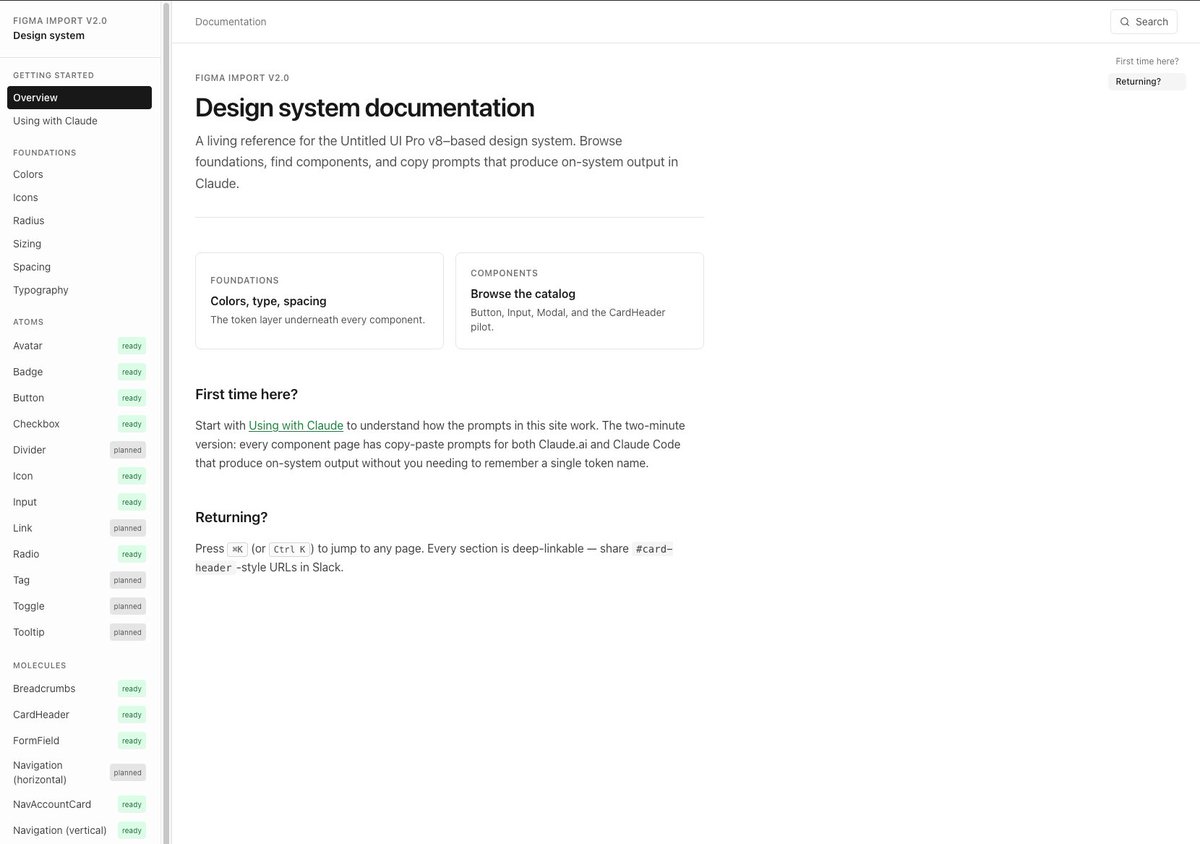Click the MOLECULES section label
This screenshot has width=1200, height=844.
pos(39,665)
